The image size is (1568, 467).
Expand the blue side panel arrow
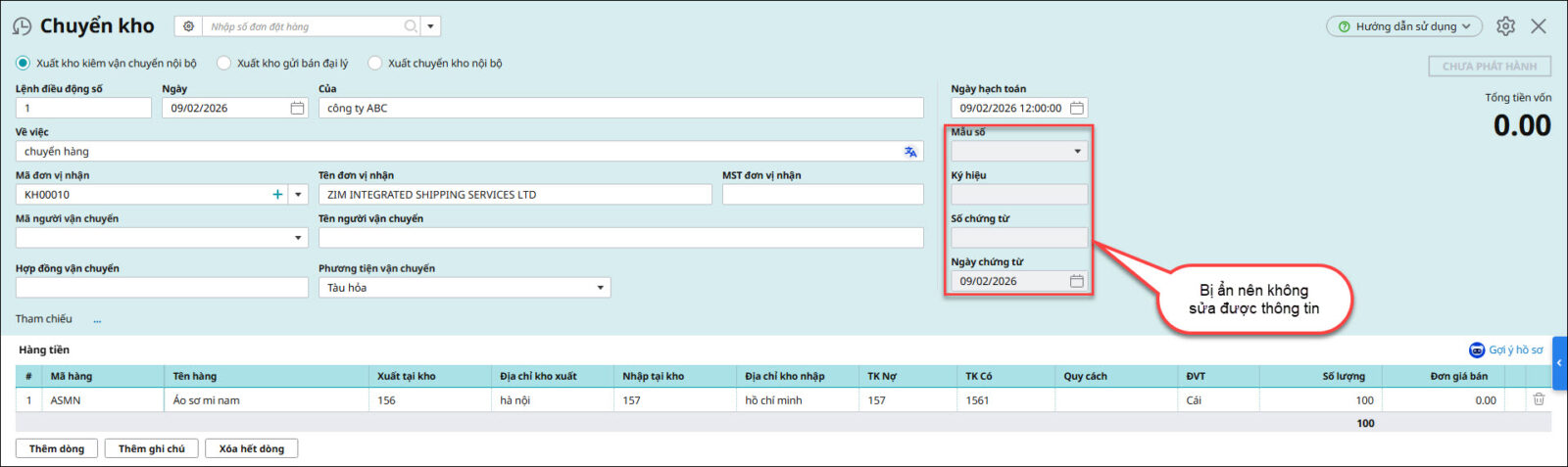click(1559, 362)
